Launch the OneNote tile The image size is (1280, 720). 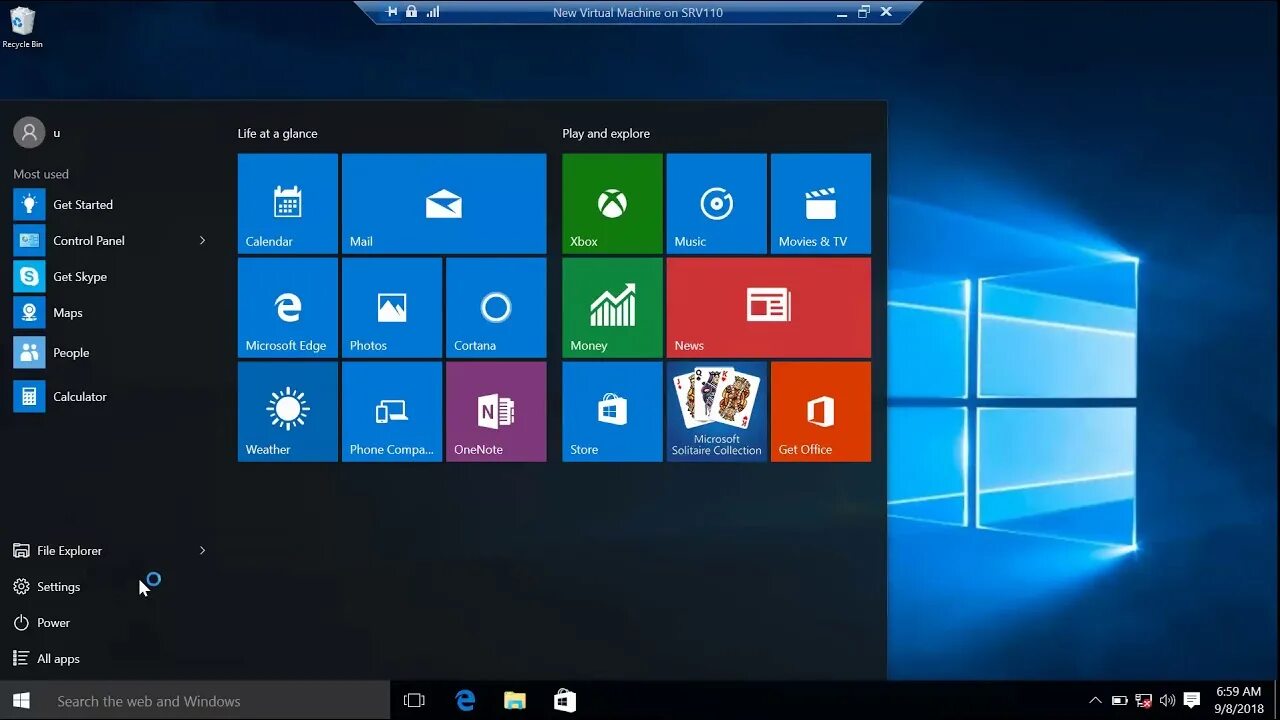[496, 411]
